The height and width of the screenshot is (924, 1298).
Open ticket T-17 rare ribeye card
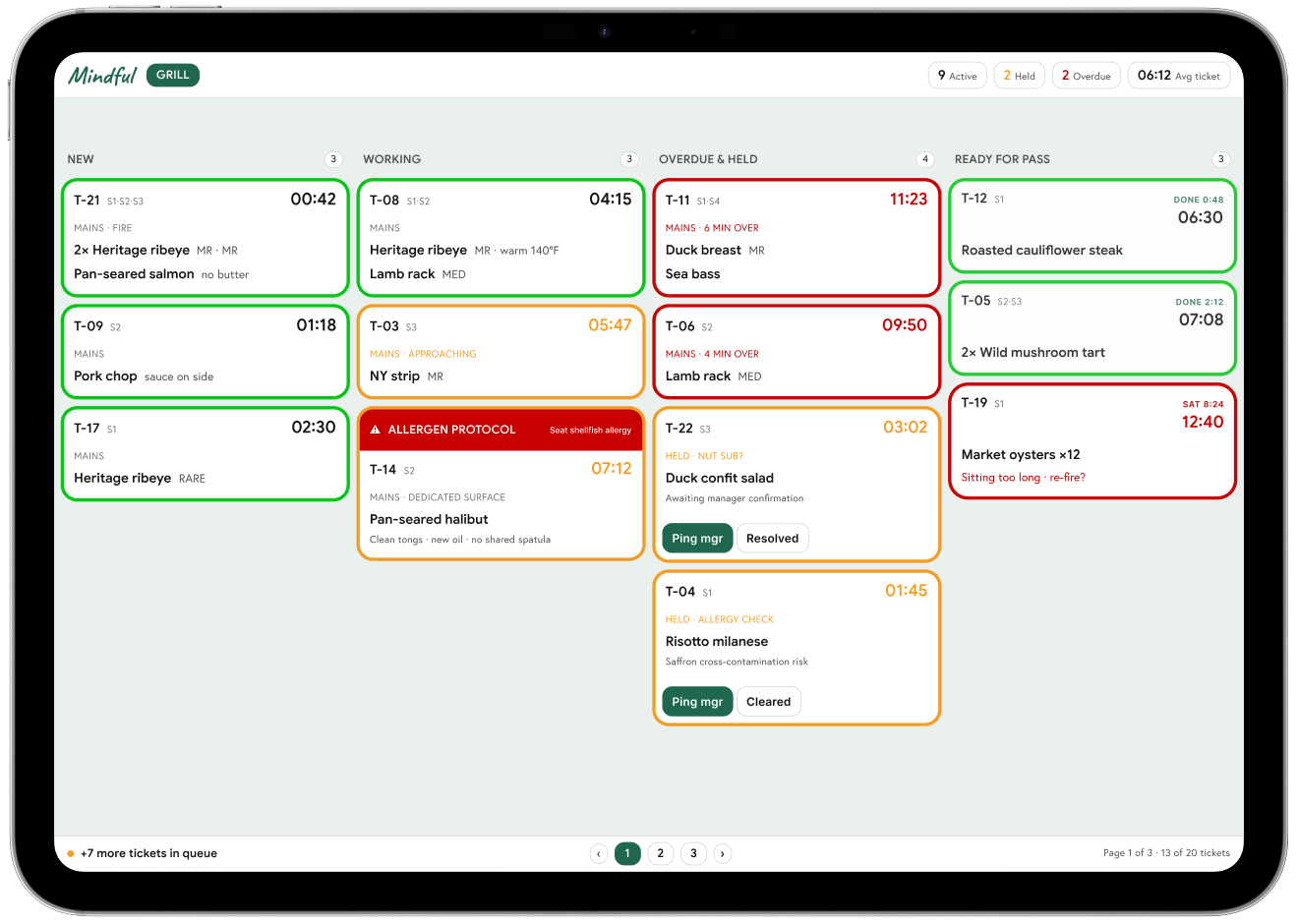point(206,453)
